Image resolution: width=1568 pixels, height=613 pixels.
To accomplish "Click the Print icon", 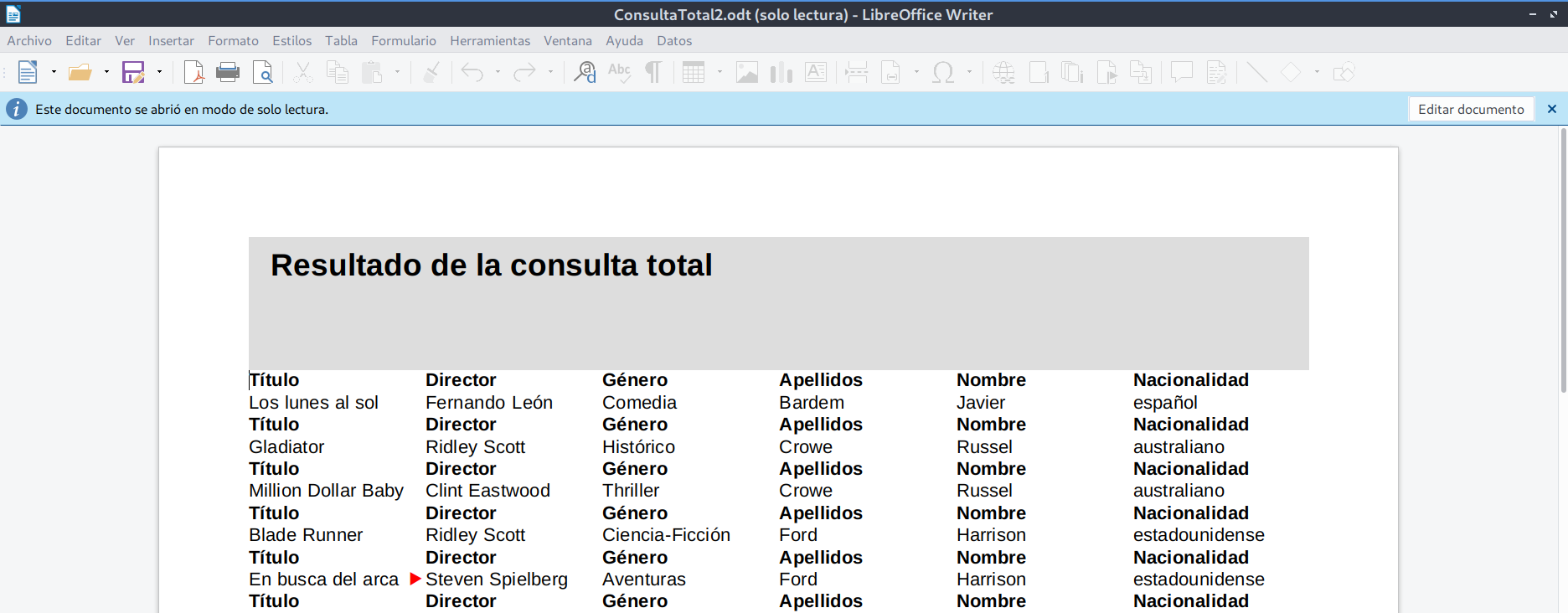I will click(x=228, y=73).
